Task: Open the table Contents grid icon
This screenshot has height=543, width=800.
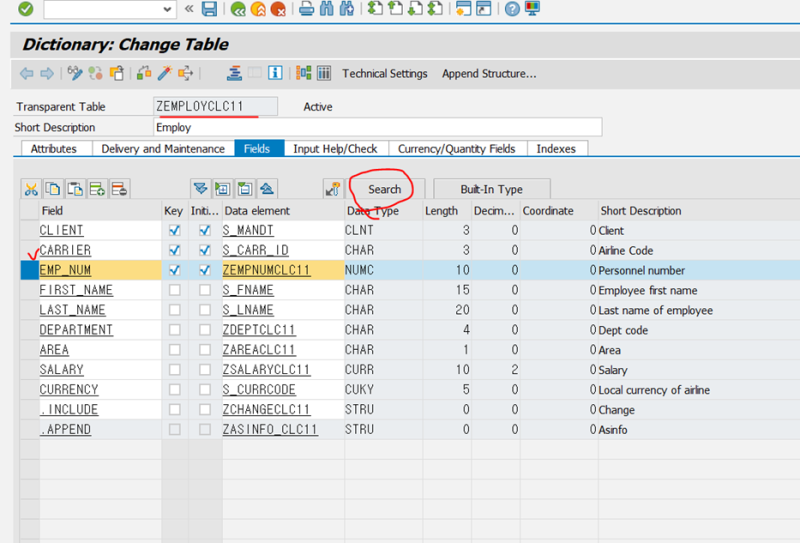Action: (324, 73)
